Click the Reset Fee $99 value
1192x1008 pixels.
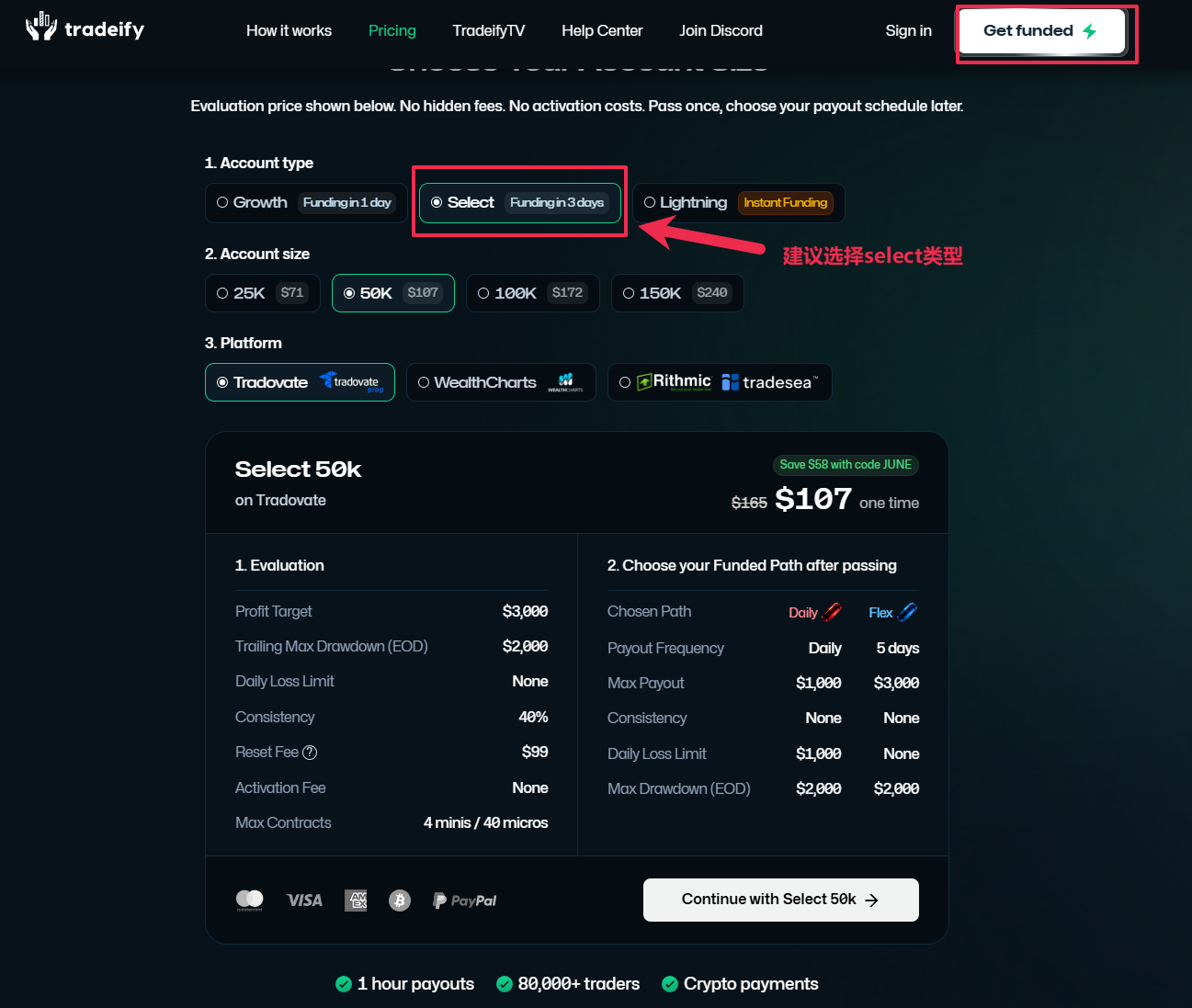(x=535, y=752)
